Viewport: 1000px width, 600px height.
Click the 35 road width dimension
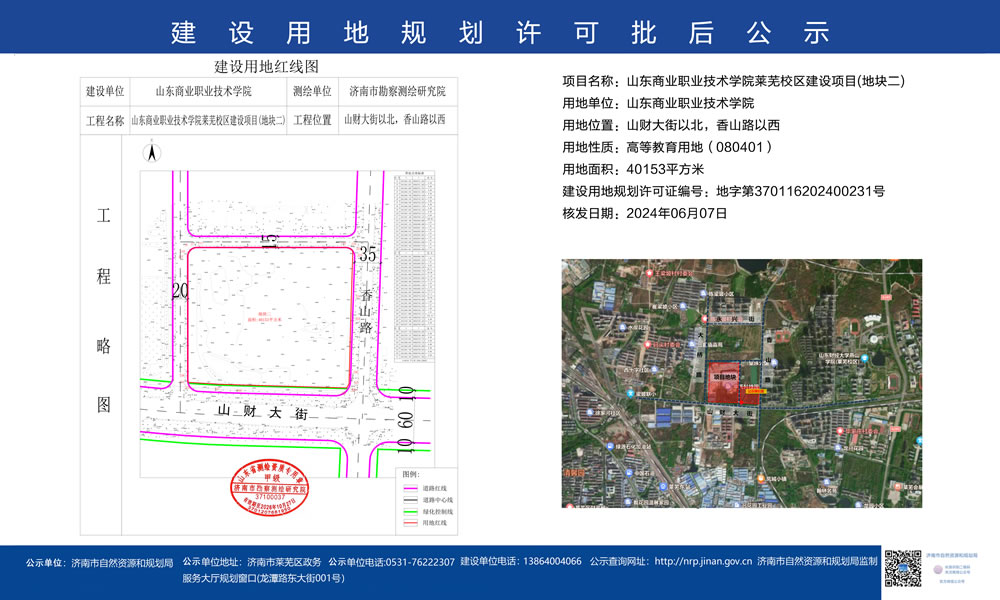(x=368, y=254)
